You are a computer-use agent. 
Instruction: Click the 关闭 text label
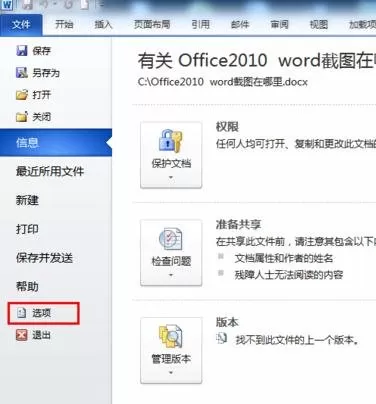[41, 117]
